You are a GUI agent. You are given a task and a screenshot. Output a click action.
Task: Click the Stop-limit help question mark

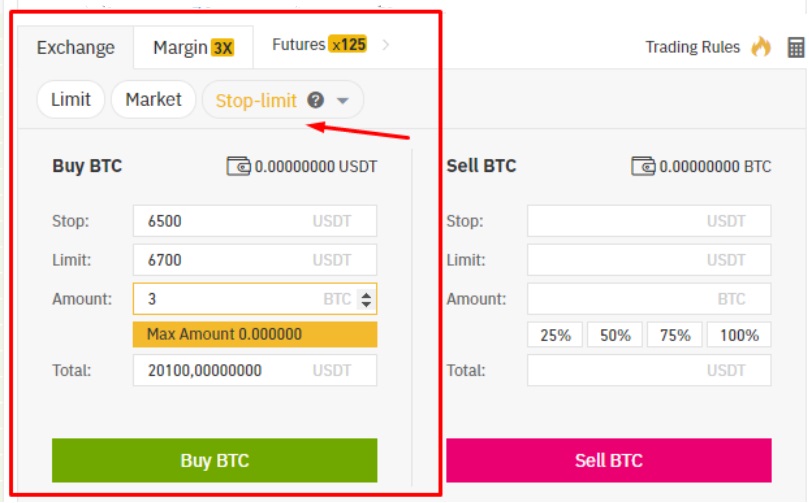316,100
